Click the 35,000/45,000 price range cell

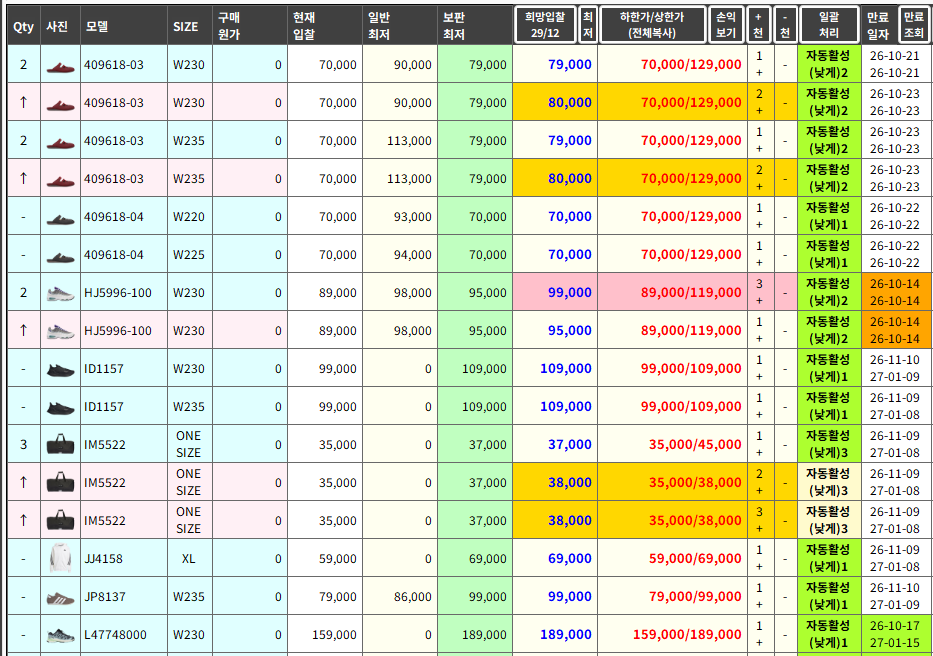pyautogui.click(x=672, y=445)
